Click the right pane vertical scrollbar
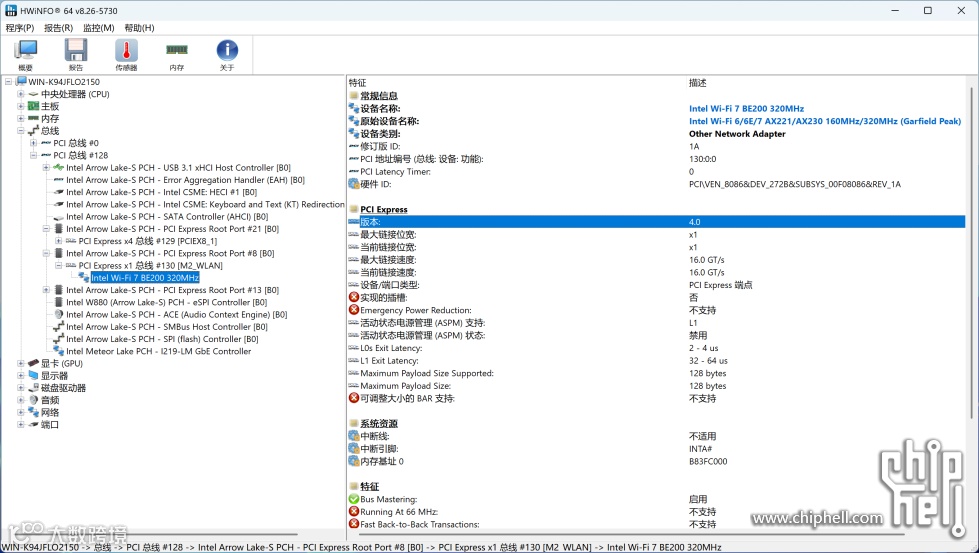 pyautogui.click(x=971, y=253)
